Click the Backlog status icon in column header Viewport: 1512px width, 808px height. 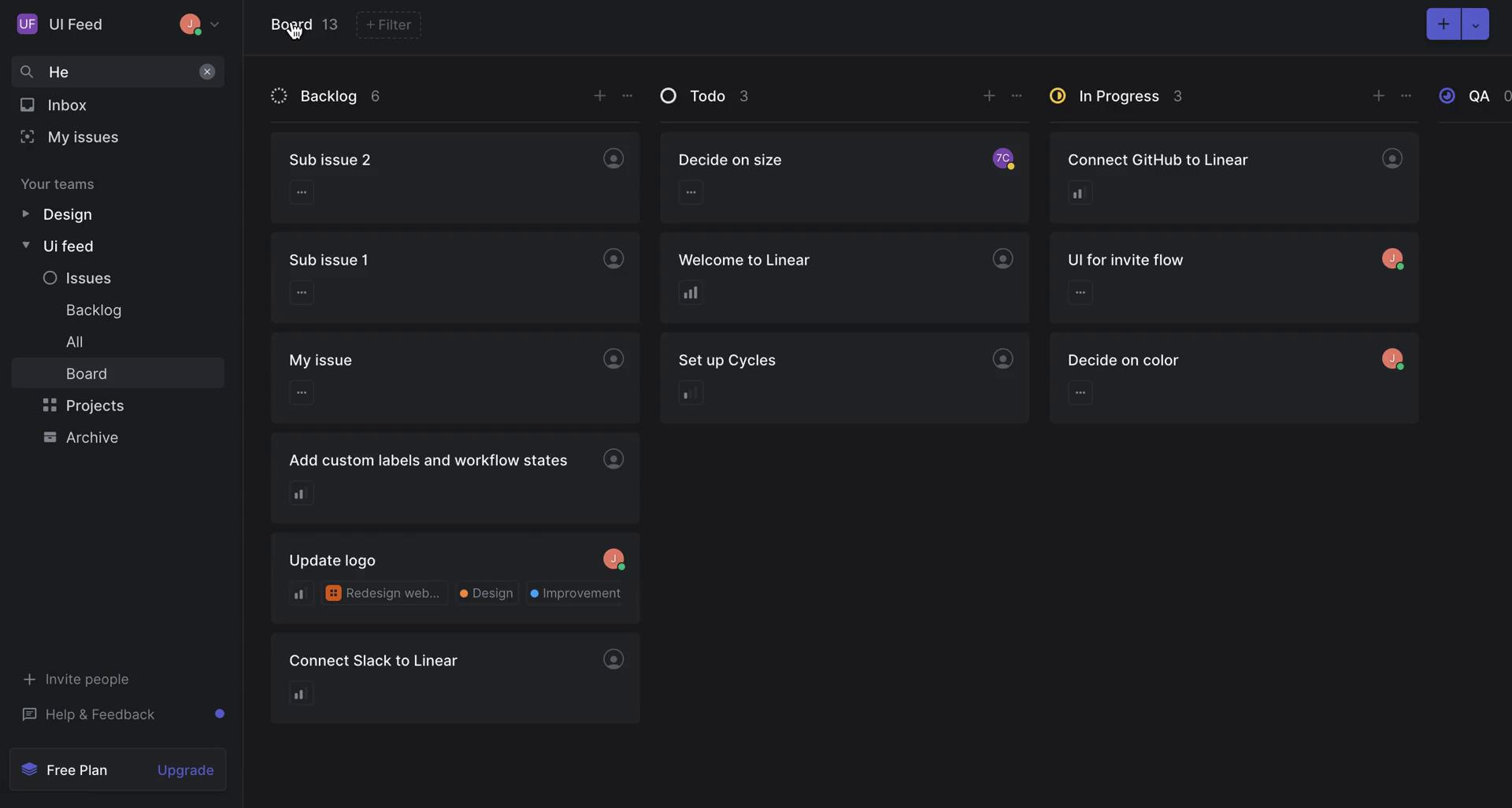[x=279, y=96]
